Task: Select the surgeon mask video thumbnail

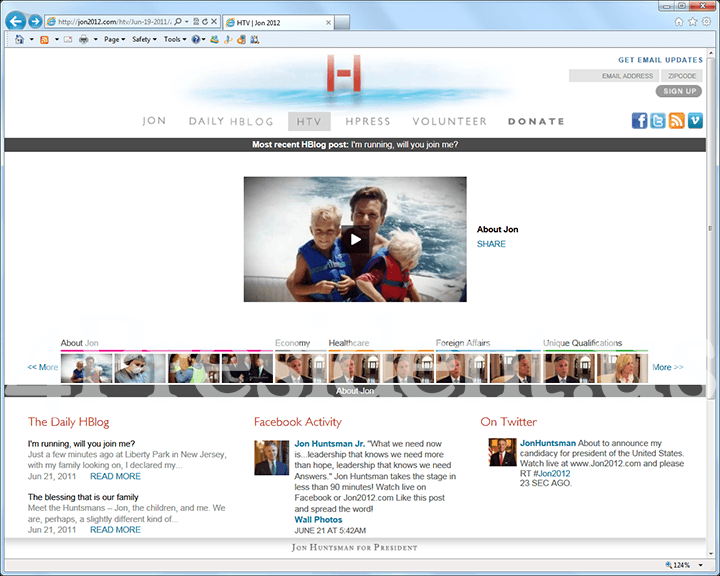Action: [140, 368]
